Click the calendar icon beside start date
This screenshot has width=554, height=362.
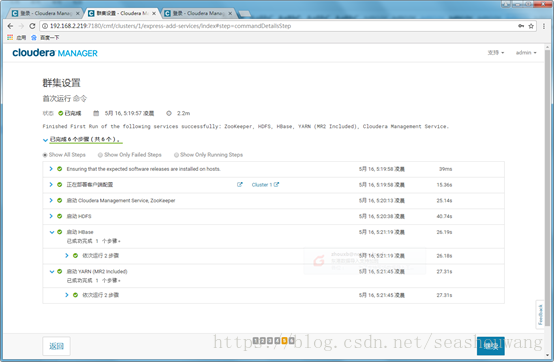click(x=96, y=113)
